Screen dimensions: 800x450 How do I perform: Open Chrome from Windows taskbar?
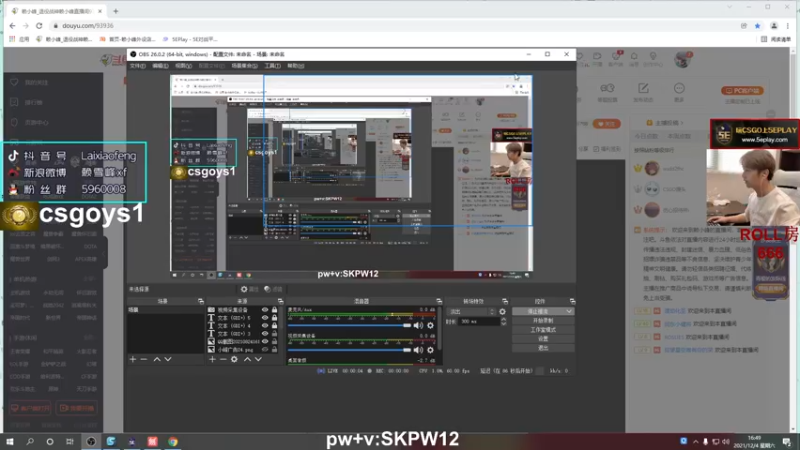point(173,442)
